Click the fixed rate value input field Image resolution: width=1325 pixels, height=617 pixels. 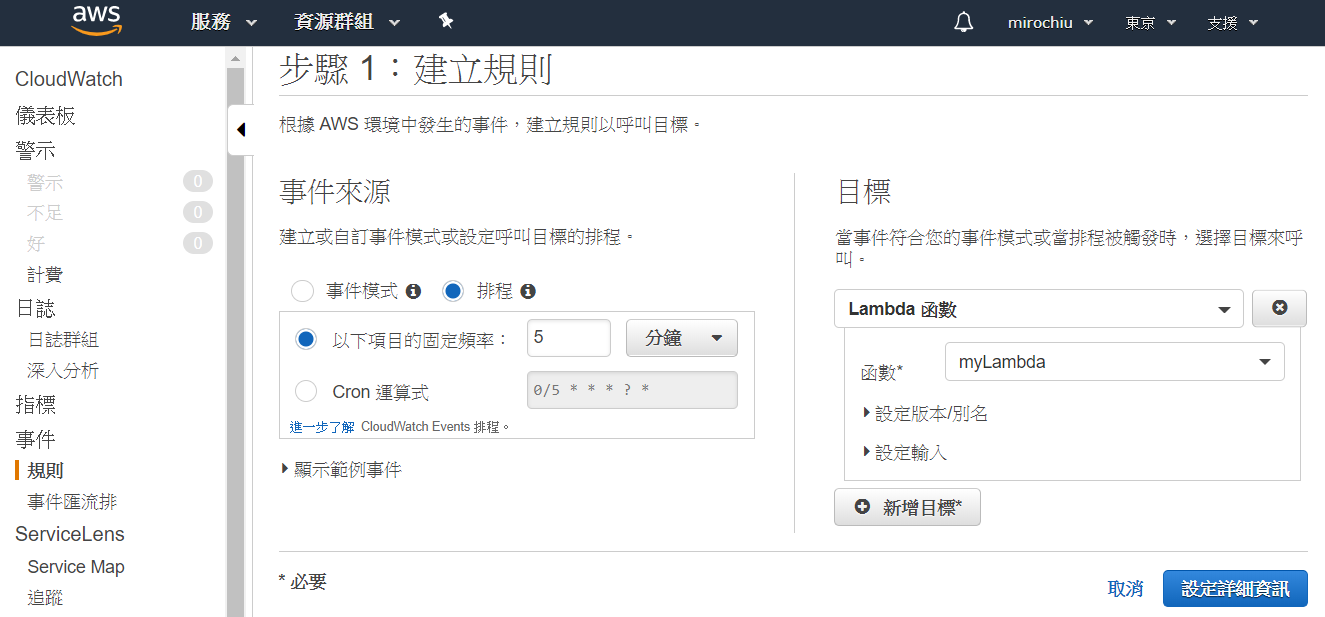pyautogui.click(x=568, y=338)
